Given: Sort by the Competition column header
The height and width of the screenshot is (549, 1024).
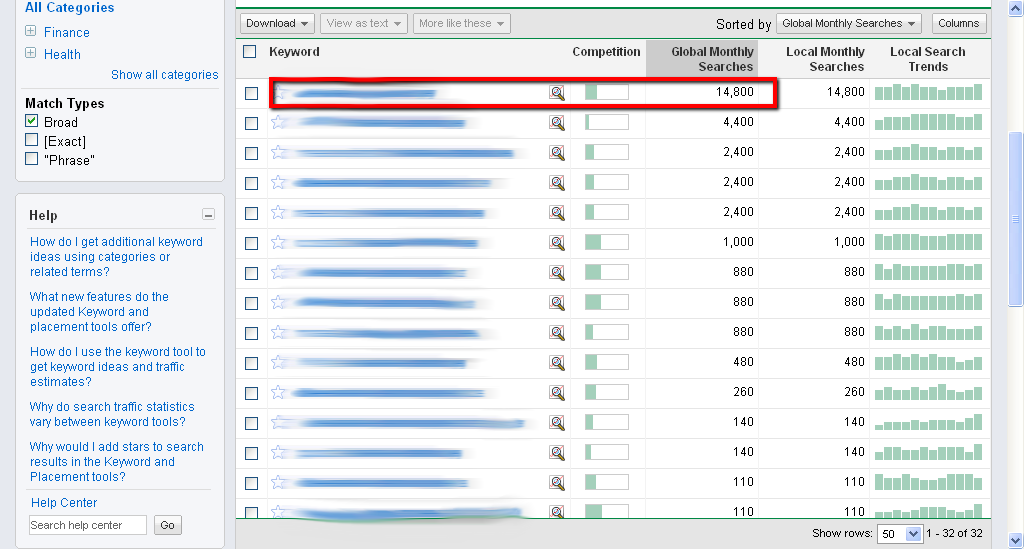Looking at the screenshot, I should click(606, 52).
